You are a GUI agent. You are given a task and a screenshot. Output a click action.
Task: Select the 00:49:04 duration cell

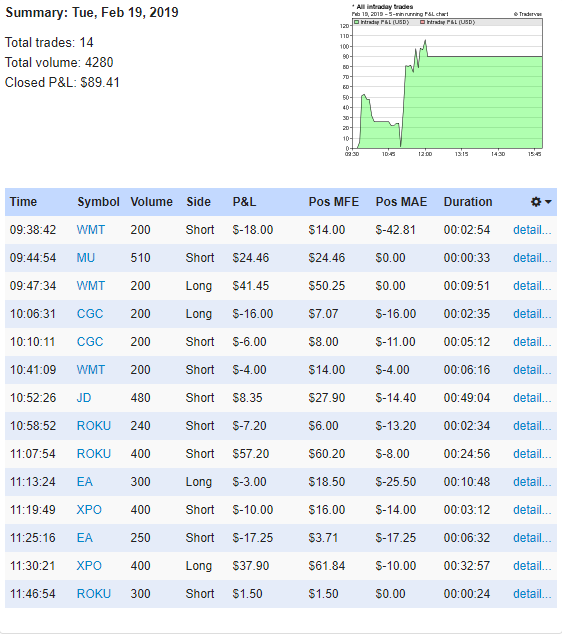pos(467,397)
